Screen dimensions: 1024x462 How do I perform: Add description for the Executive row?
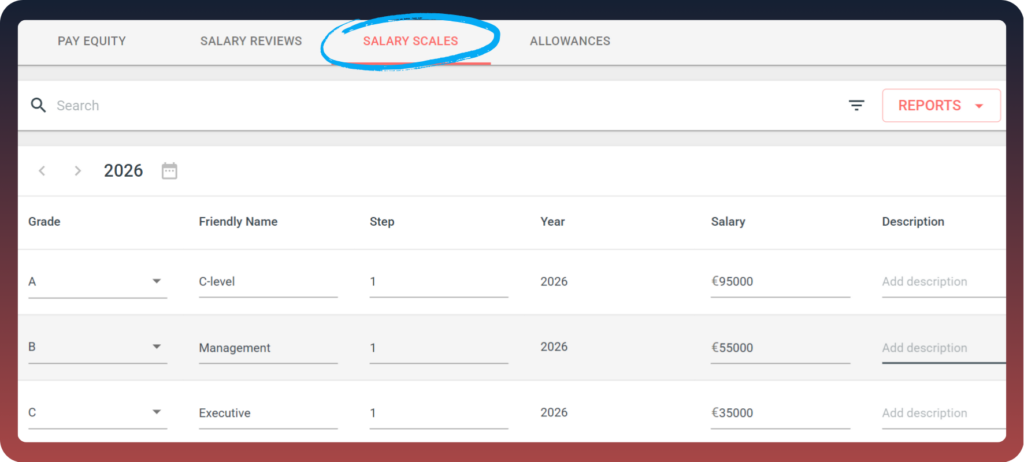point(944,412)
